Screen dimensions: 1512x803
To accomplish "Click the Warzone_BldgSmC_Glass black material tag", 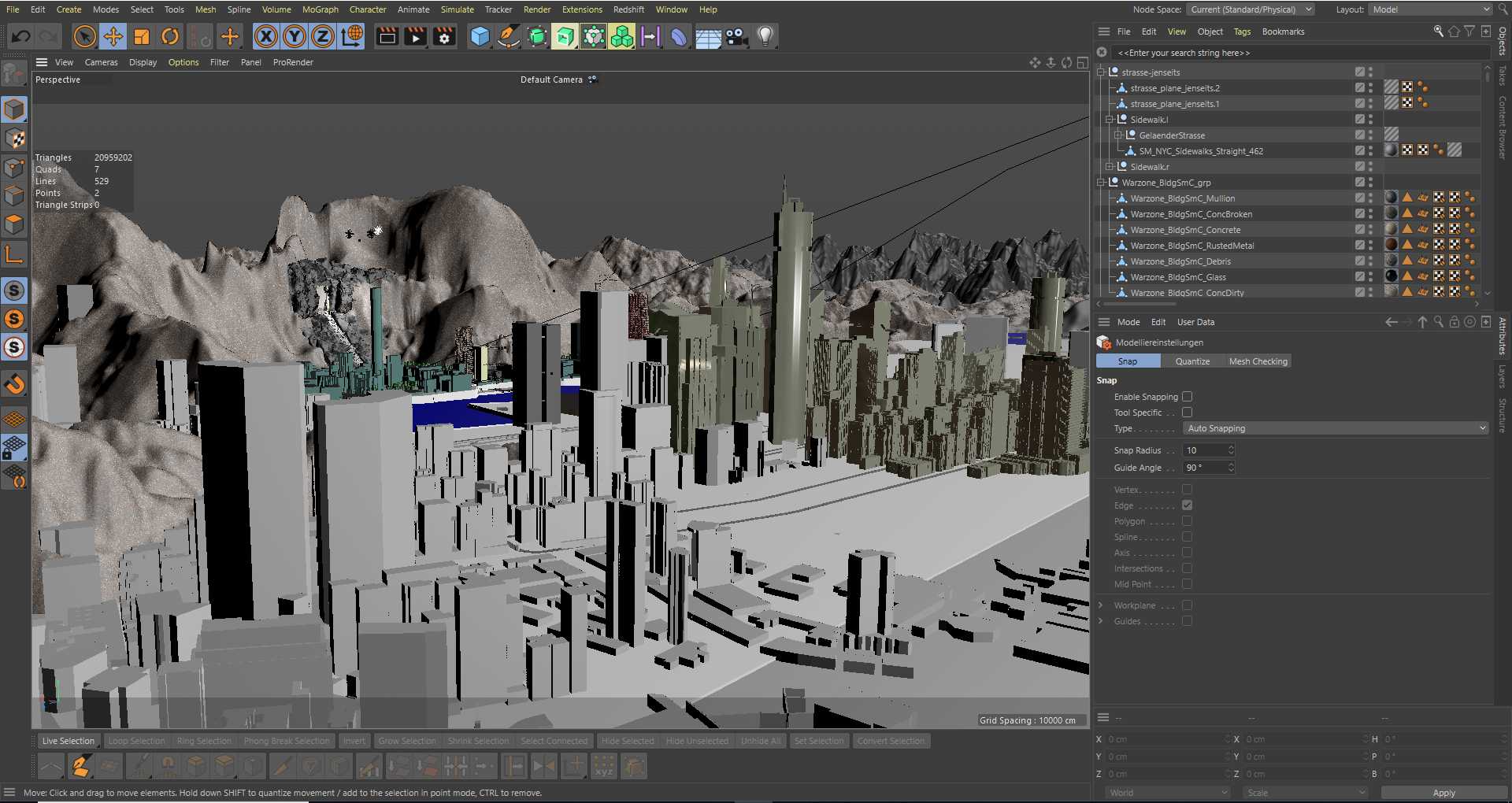I will pyautogui.click(x=1392, y=276).
